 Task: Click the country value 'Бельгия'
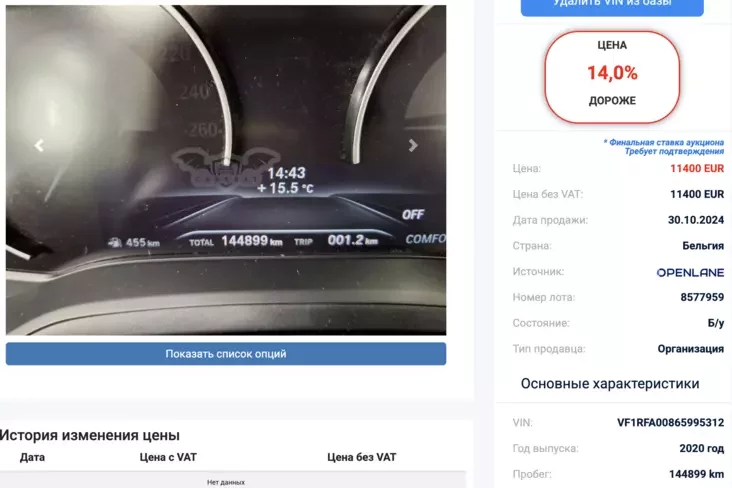703,246
